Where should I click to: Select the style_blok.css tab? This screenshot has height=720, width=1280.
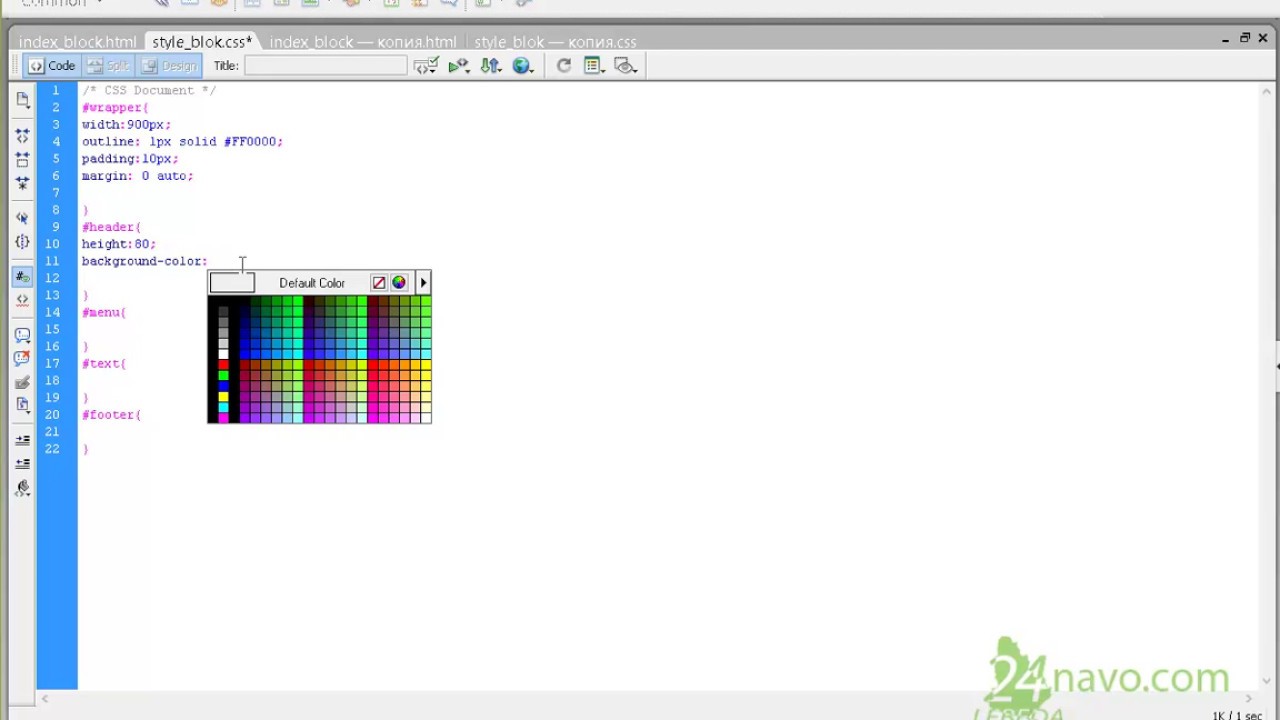click(202, 42)
